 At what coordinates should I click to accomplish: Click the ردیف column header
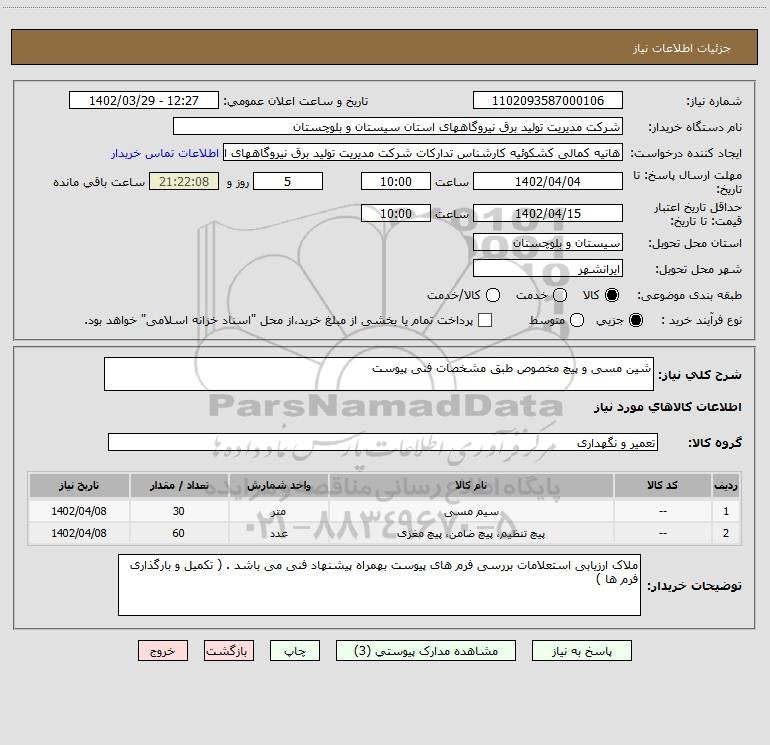click(726, 485)
